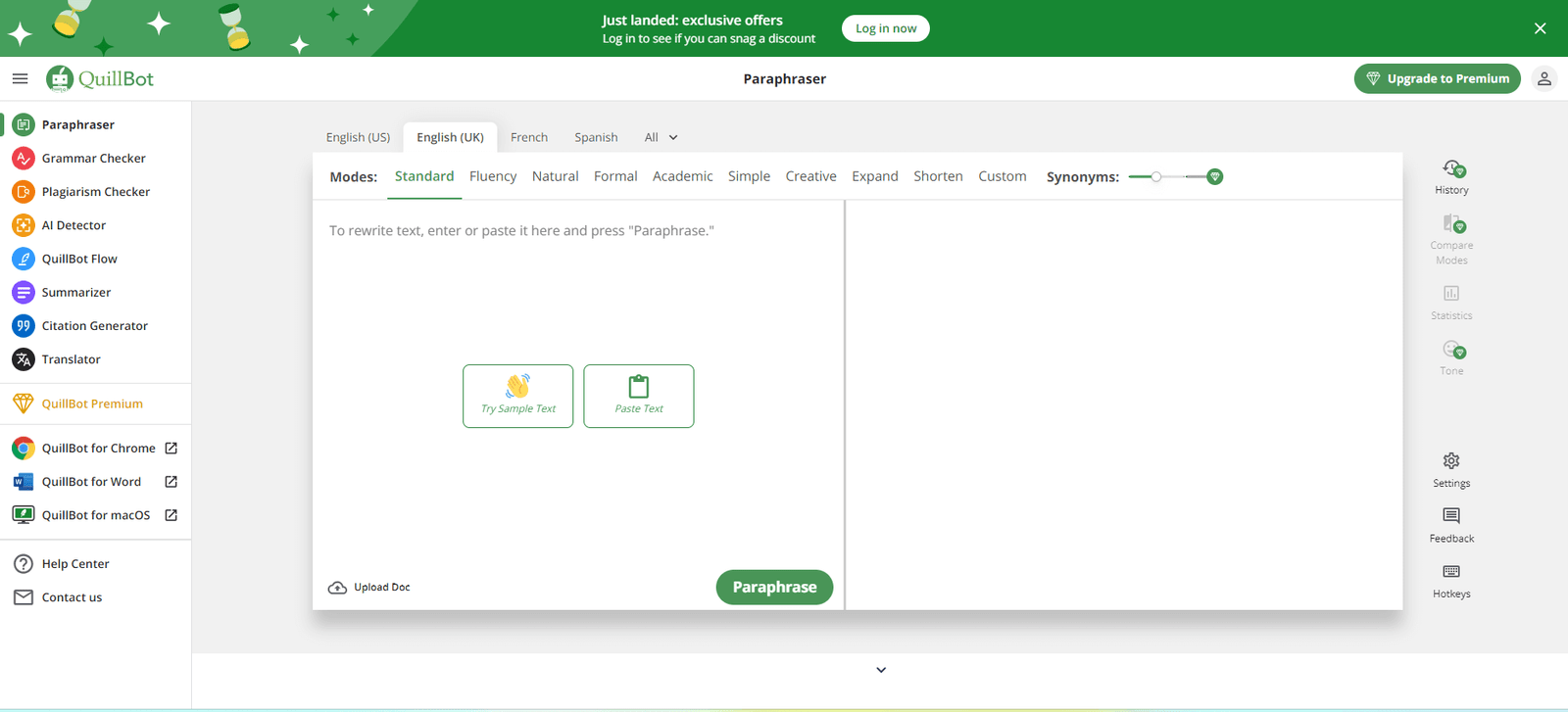The image size is (1568, 712).
Task: Switch to English (US) language tab
Action: click(x=358, y=137)
